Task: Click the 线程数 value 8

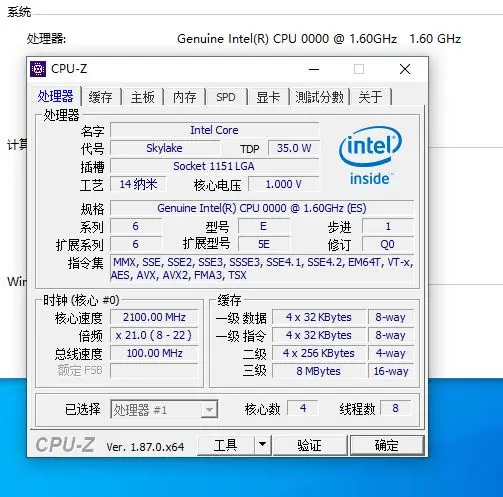Action: [396, 408]
